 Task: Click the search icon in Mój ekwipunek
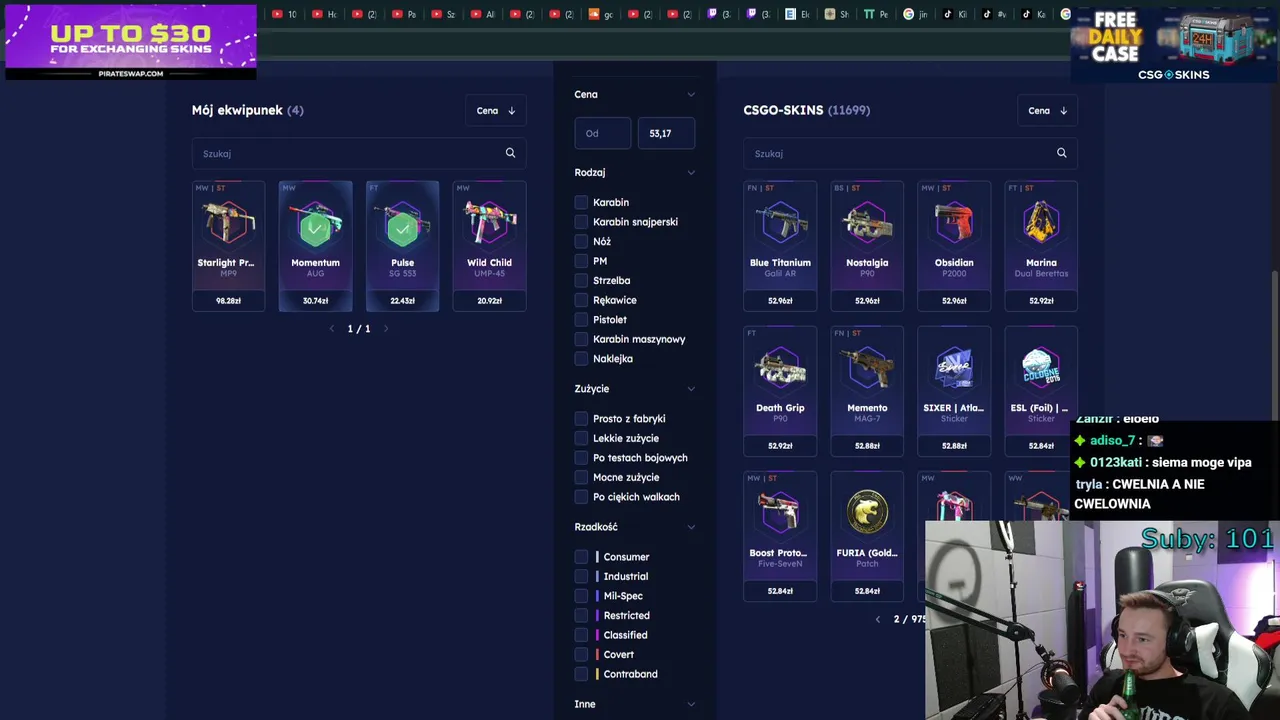click(x=510, y=153)
